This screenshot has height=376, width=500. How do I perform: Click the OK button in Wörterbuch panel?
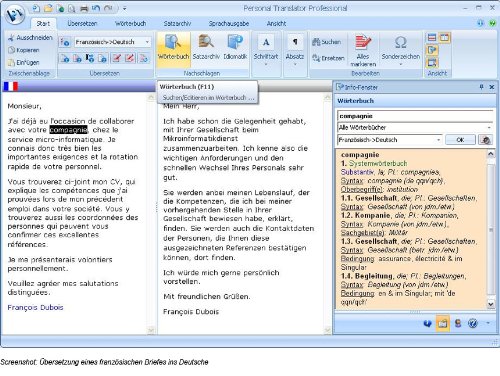(460, 140)
